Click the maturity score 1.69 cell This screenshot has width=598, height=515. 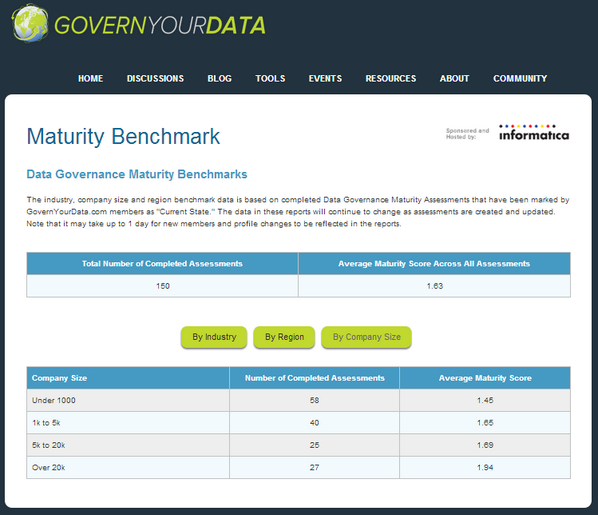click(x=485, y=445)
